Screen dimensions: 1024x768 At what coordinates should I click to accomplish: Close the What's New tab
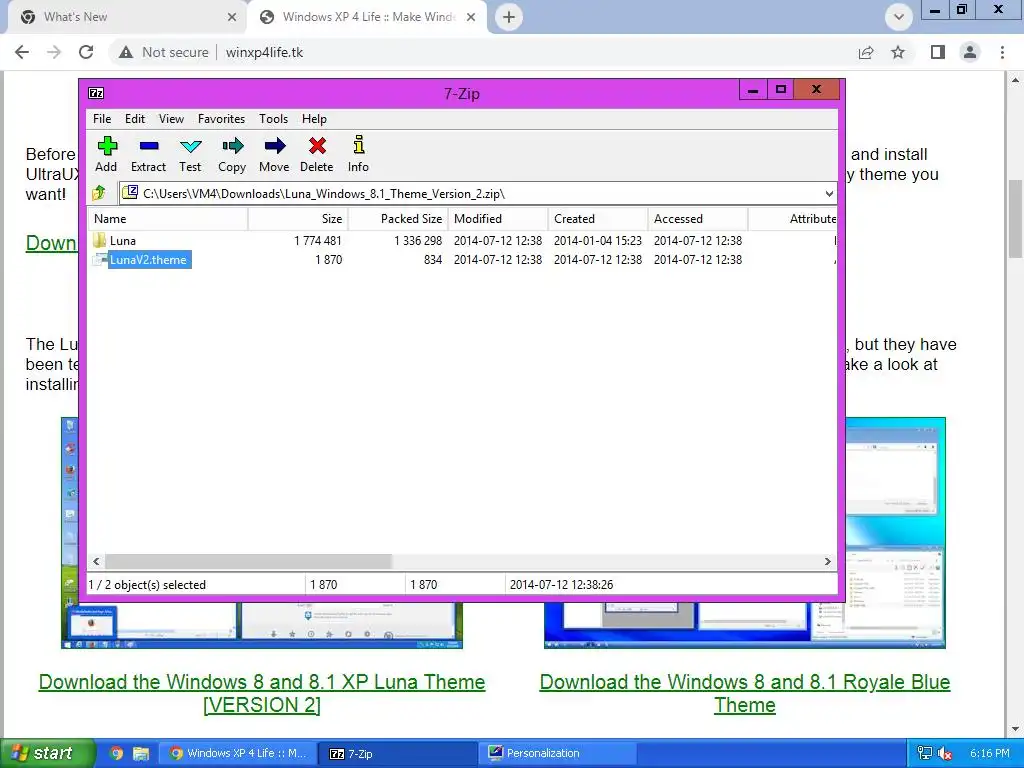point(232,17)
